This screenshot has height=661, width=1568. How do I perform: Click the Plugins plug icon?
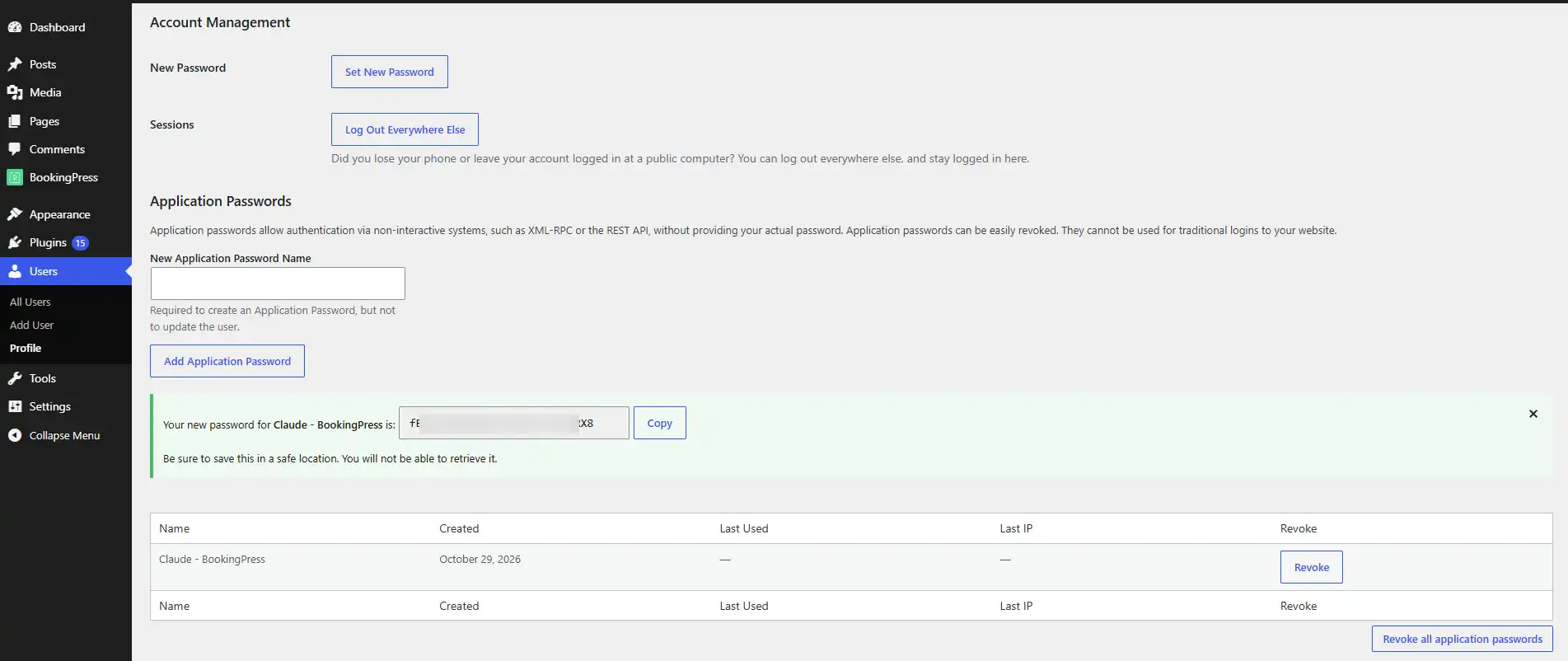[14, 242]
